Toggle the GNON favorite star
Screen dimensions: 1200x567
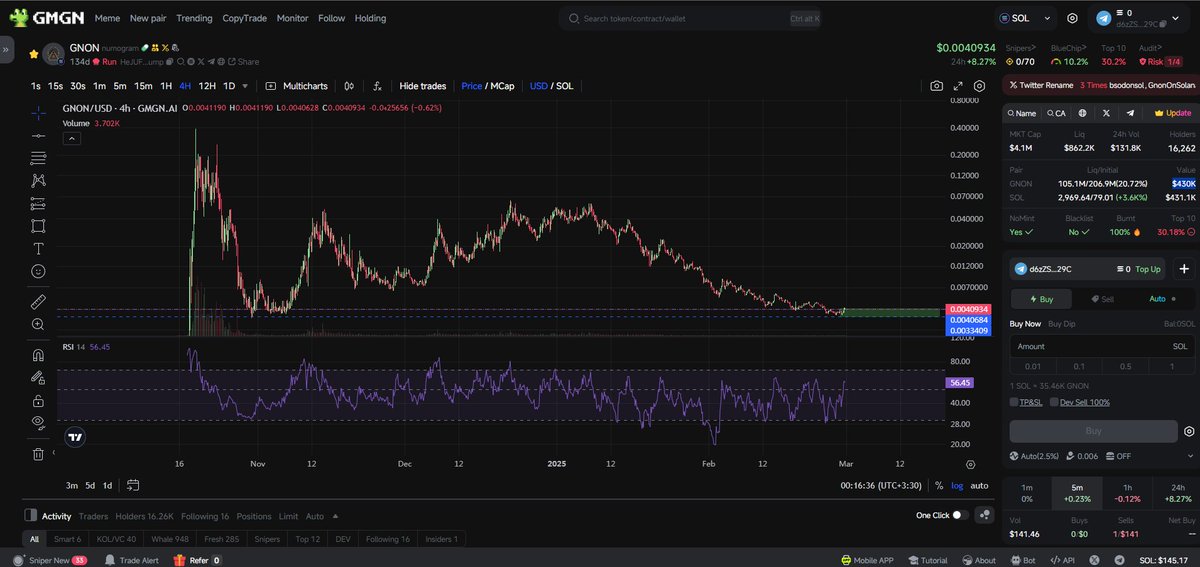point(34,54)
